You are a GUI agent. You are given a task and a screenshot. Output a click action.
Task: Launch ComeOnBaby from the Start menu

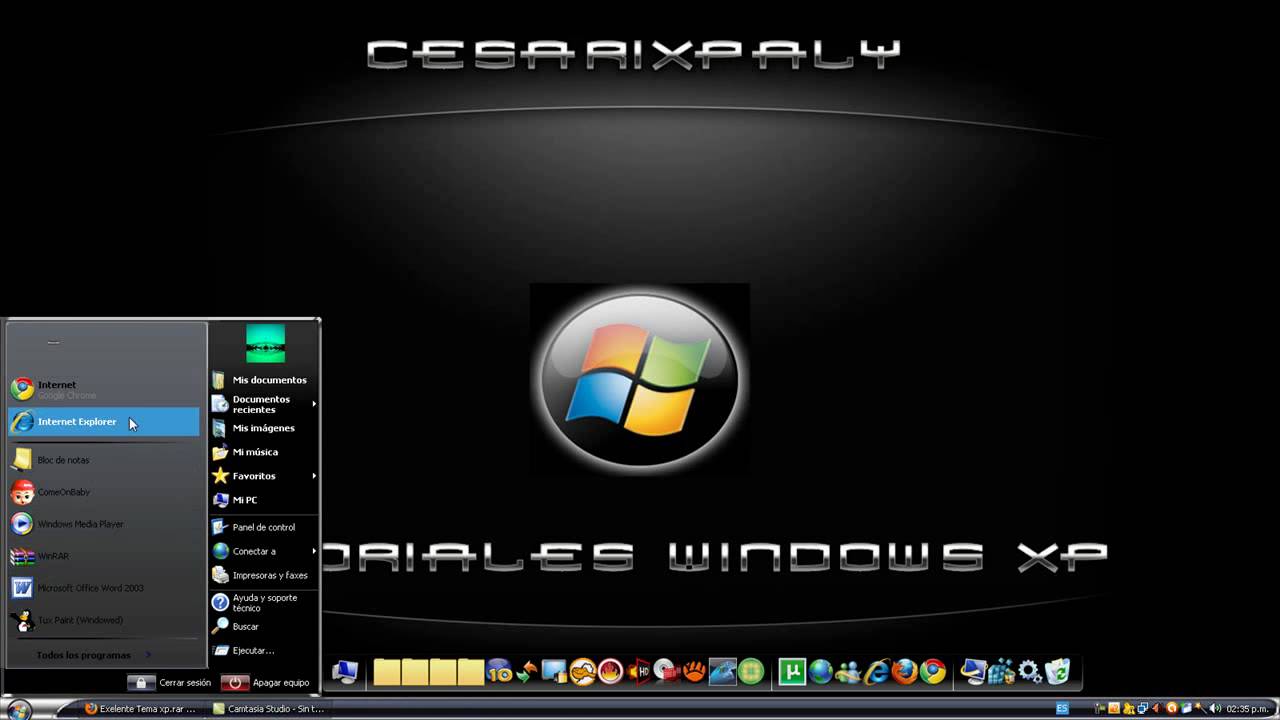[x=103, y=492]
